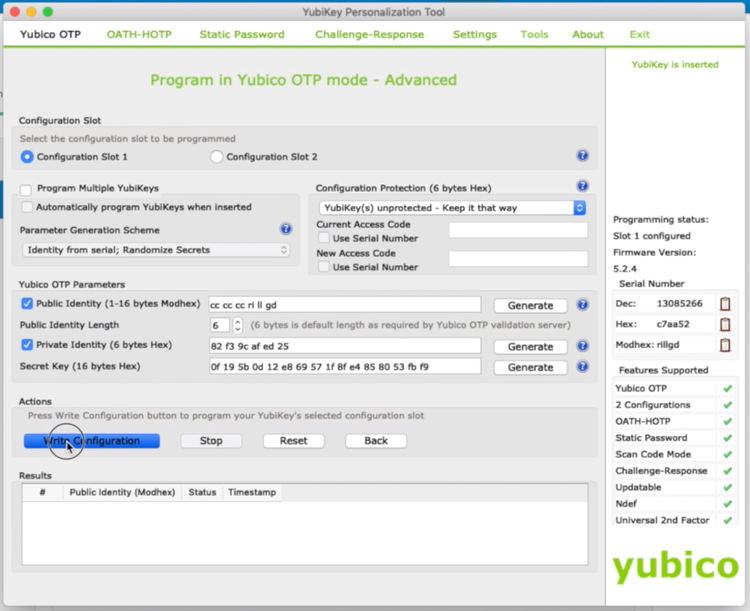Click Exit in the top menu
Image resolution: width=750 pixels, height=611 pixels.
click(x=640, y=34)
